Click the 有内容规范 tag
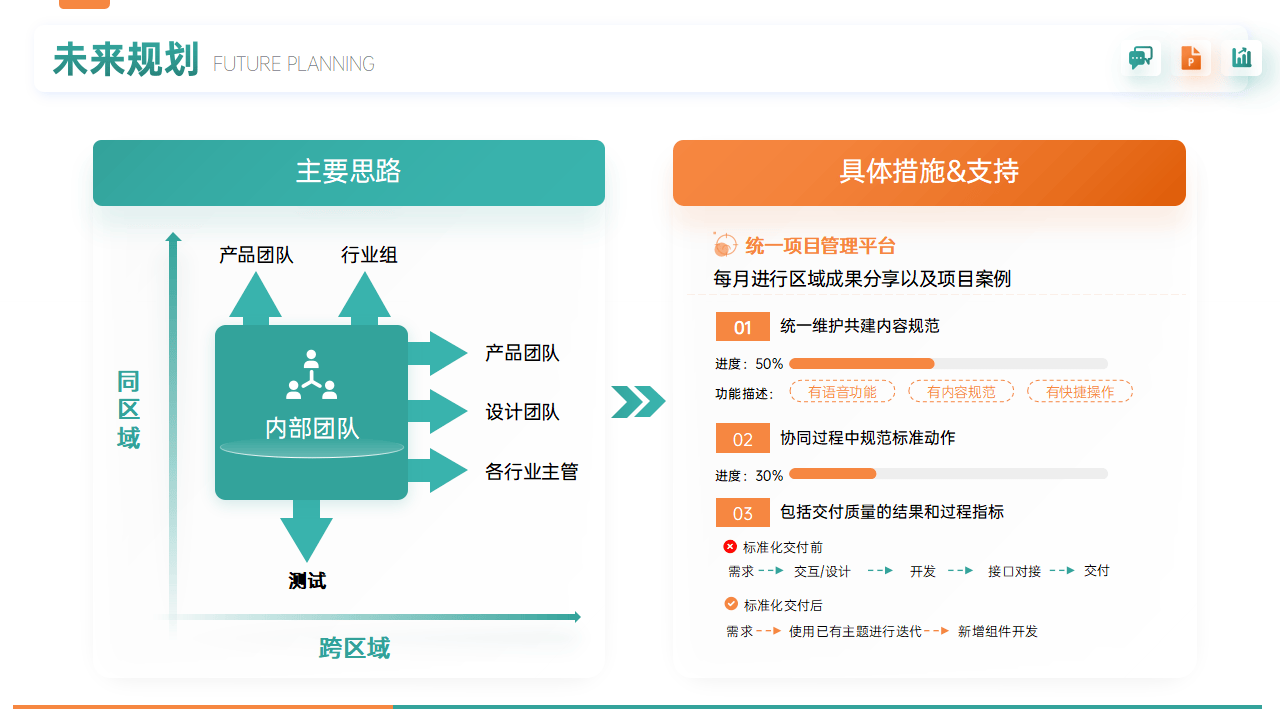 pos(961,392)
